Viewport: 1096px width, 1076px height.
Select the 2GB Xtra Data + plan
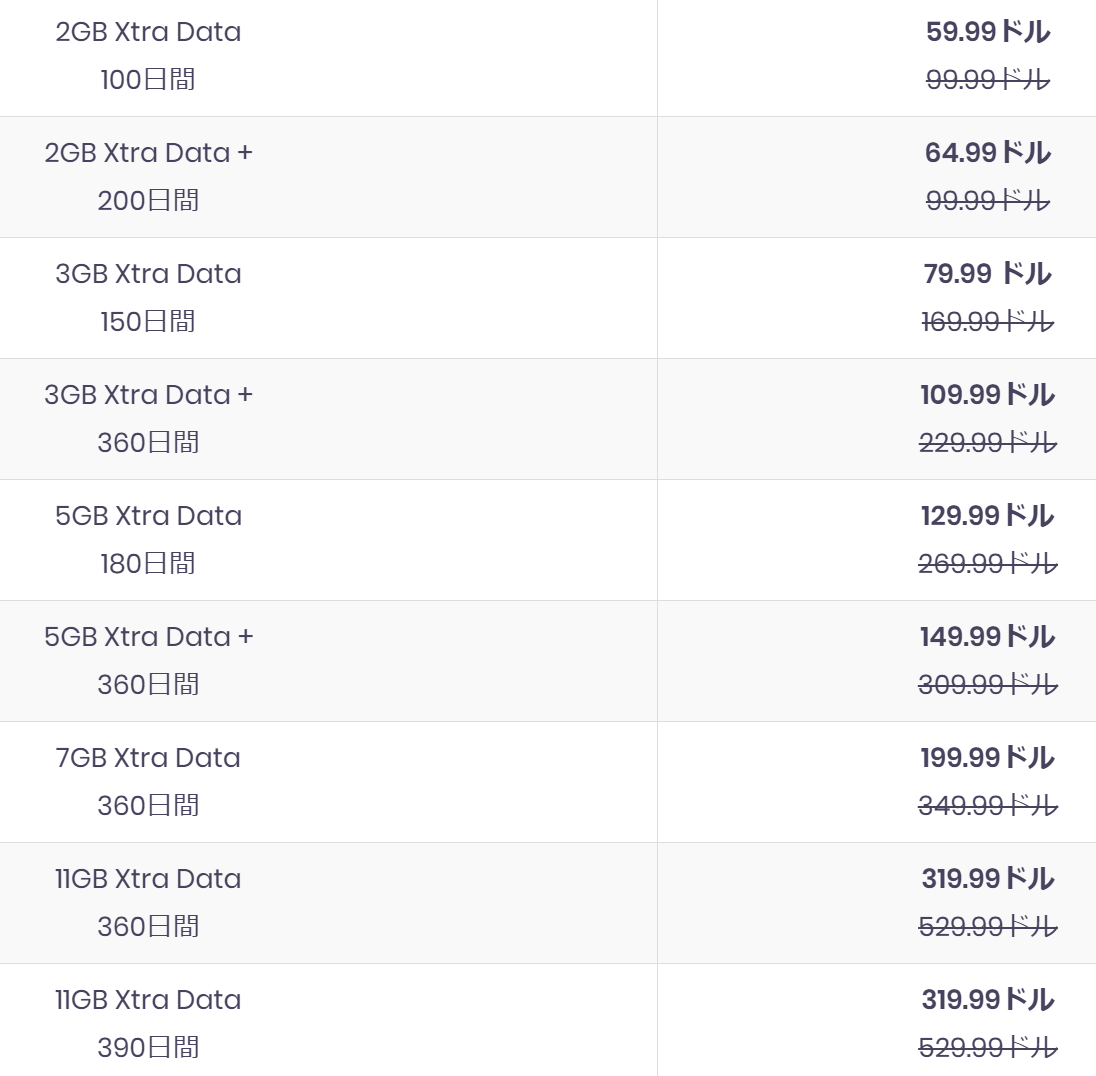coord(148,153)
